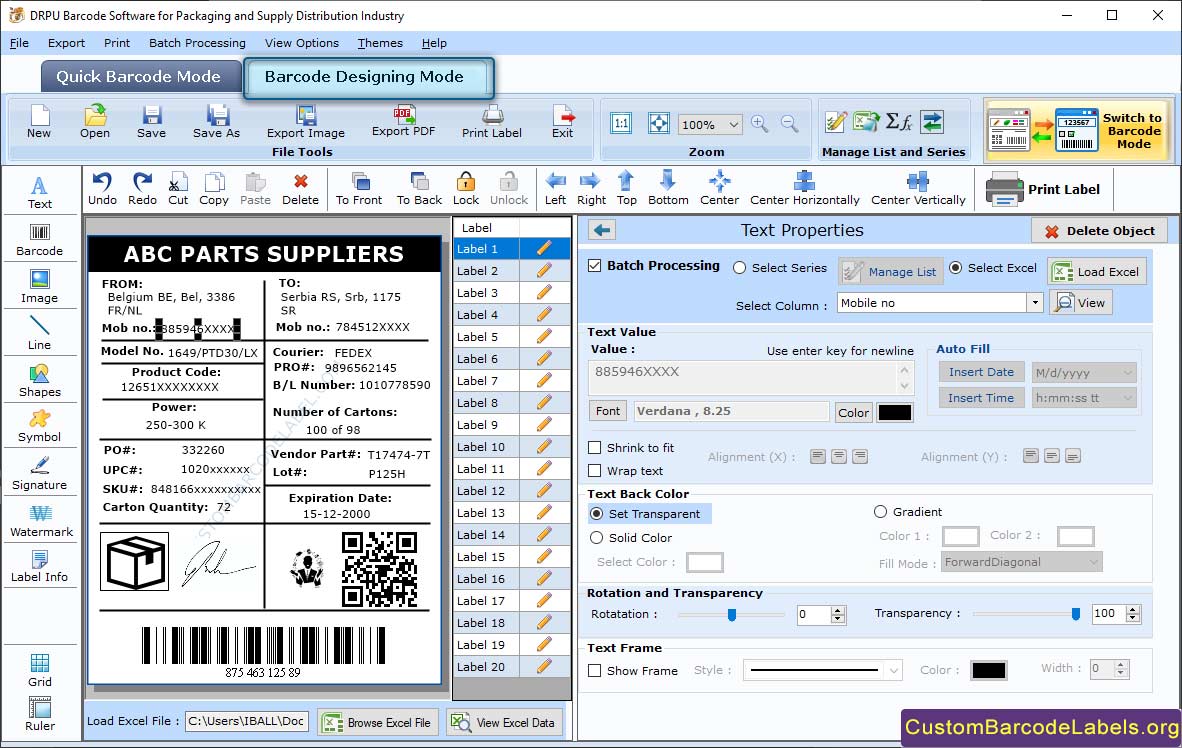Open the Batch Processing menu
Image resolution: width=1182 pixels, height=748 pixels.
[198, 43]
